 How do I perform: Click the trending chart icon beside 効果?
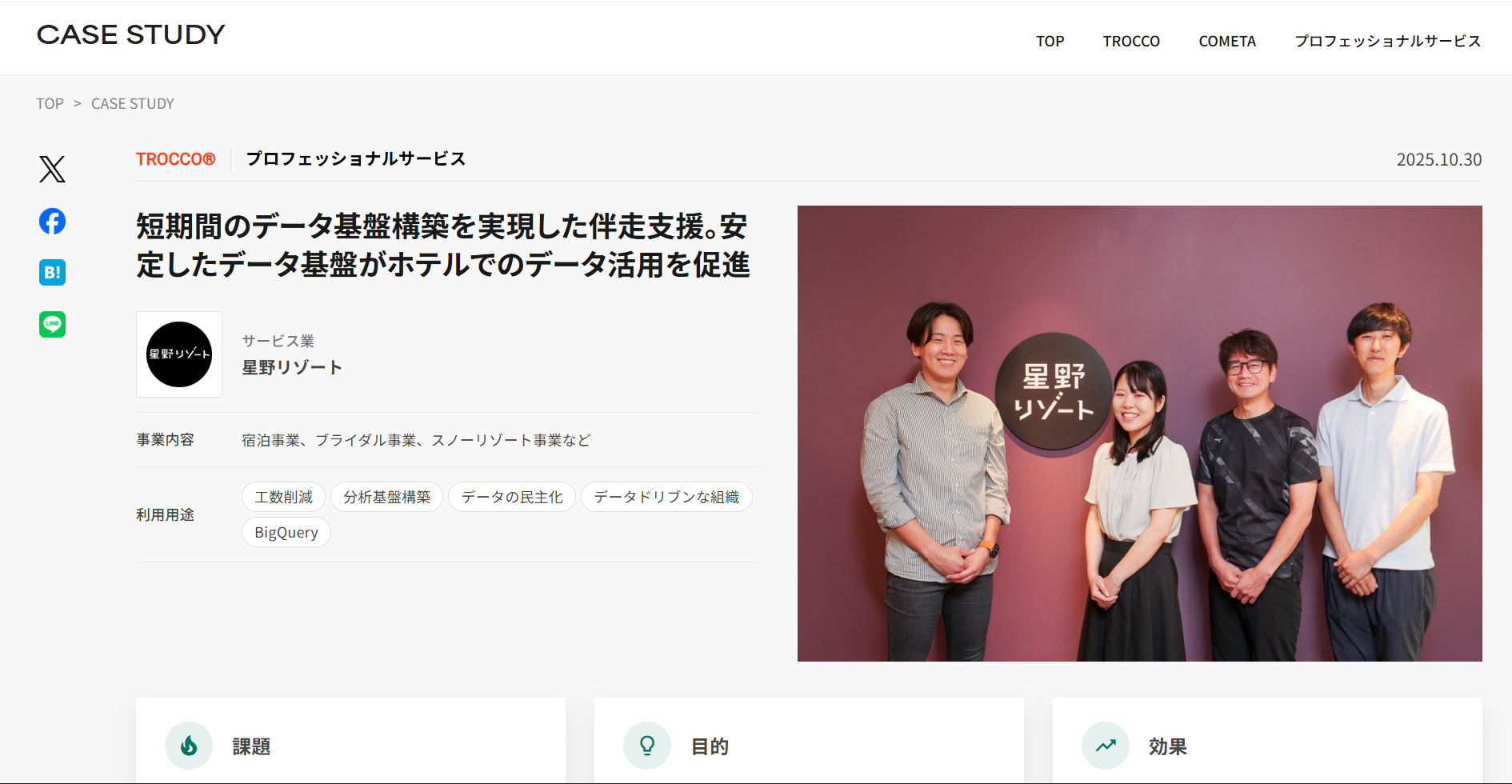point(1106,746)
